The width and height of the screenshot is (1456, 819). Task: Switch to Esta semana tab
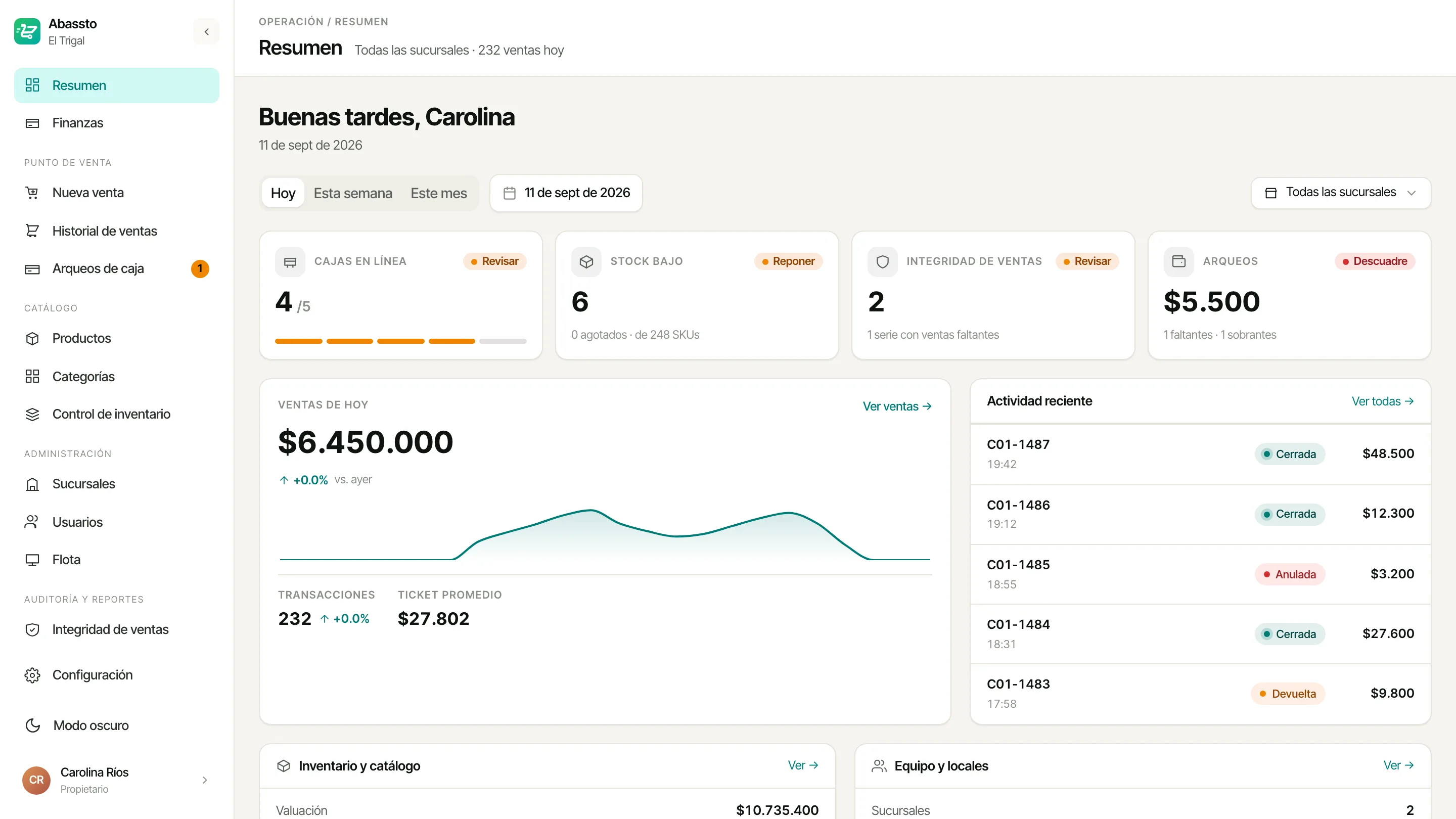click(x=353, y=193)
